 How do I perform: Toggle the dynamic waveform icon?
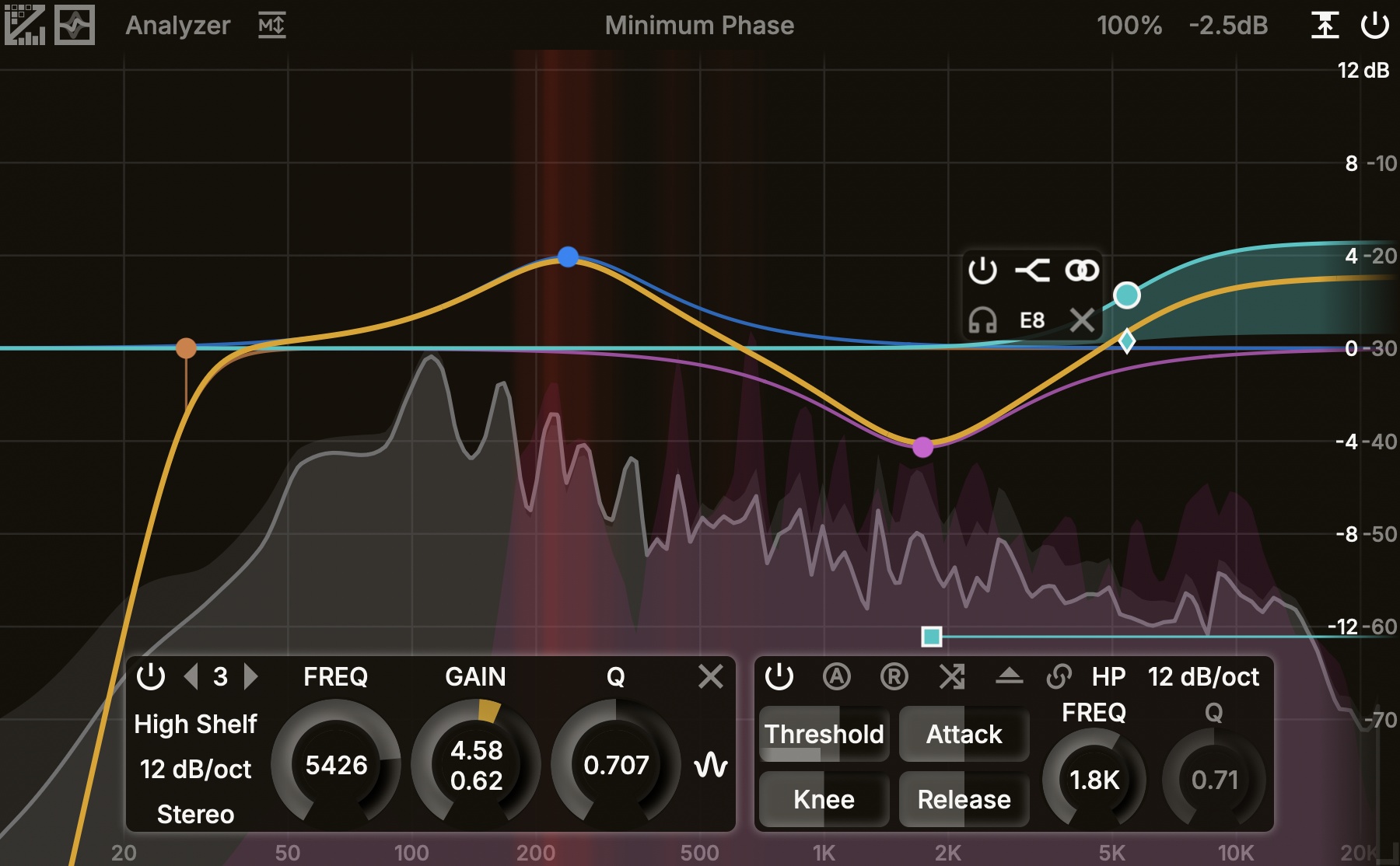(x=711, y=765)
